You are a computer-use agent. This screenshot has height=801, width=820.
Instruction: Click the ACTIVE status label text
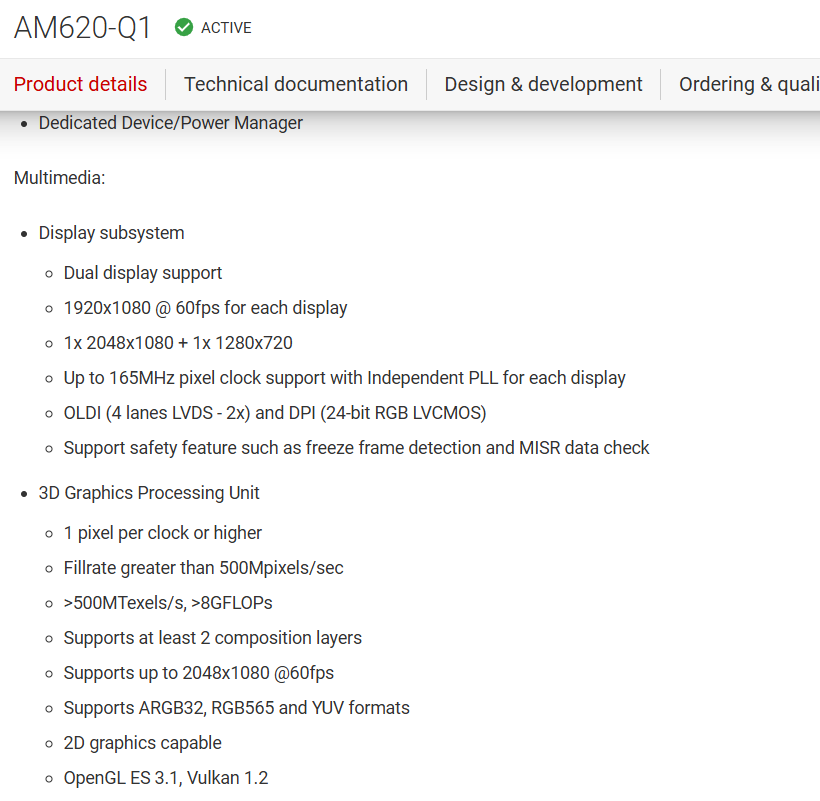pyautogui.click(x=226, y=28)
